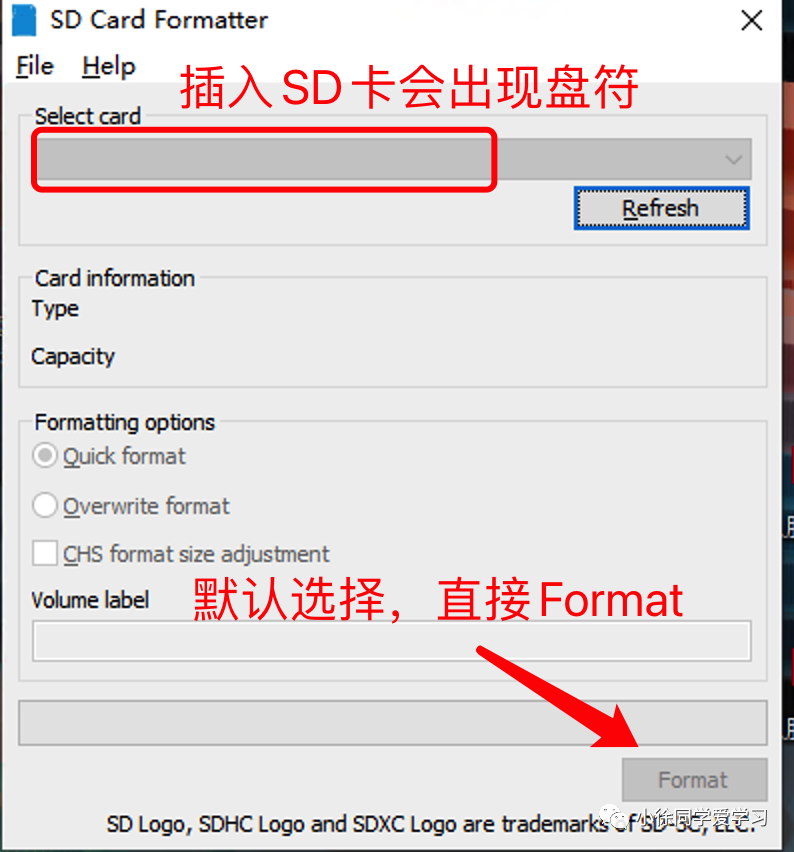The height and width of the screenshot is (852, 794).
Task: Open the File menu
Action: (35, 67)
